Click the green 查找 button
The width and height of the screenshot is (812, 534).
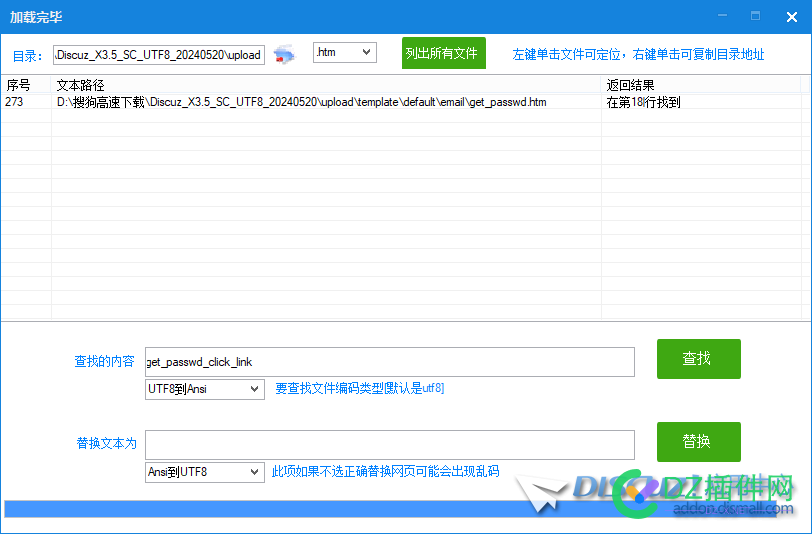(x=699, y=359)
